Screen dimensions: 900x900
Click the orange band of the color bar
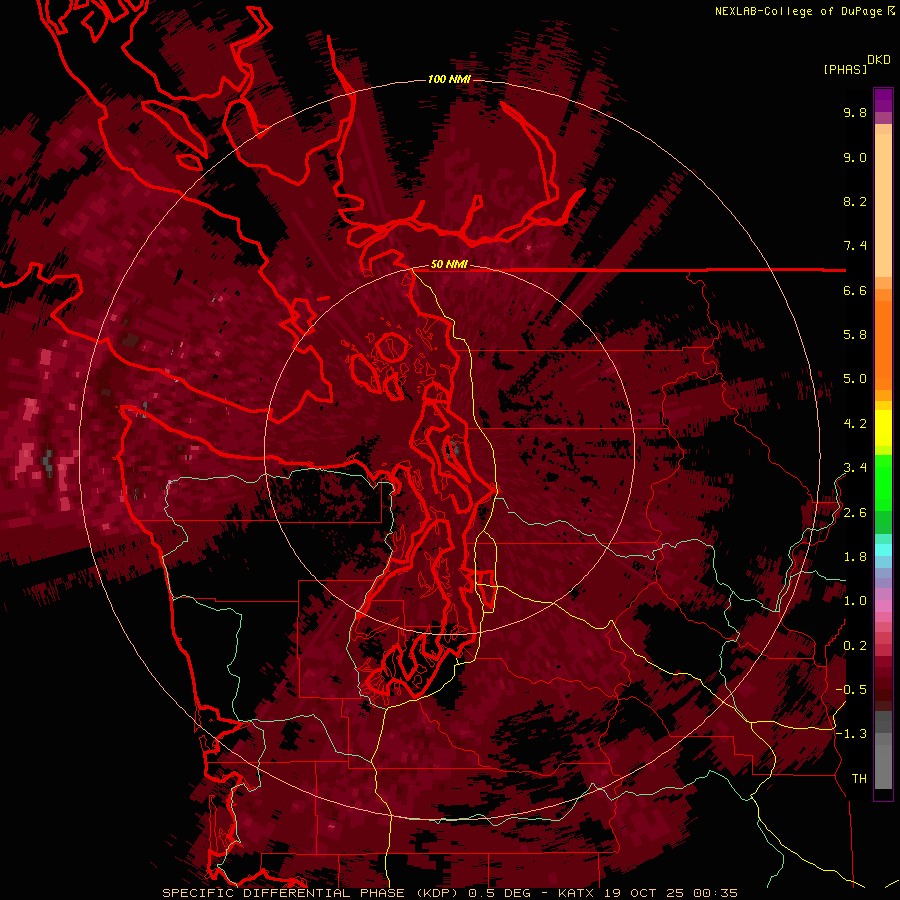click(883, 344)
